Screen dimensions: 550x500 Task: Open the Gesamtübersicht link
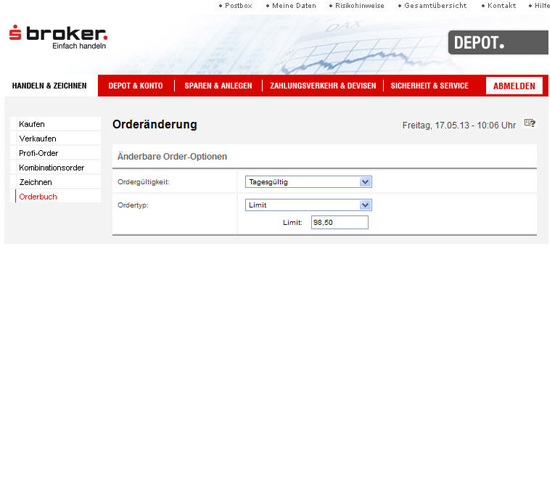coord(432,6)
